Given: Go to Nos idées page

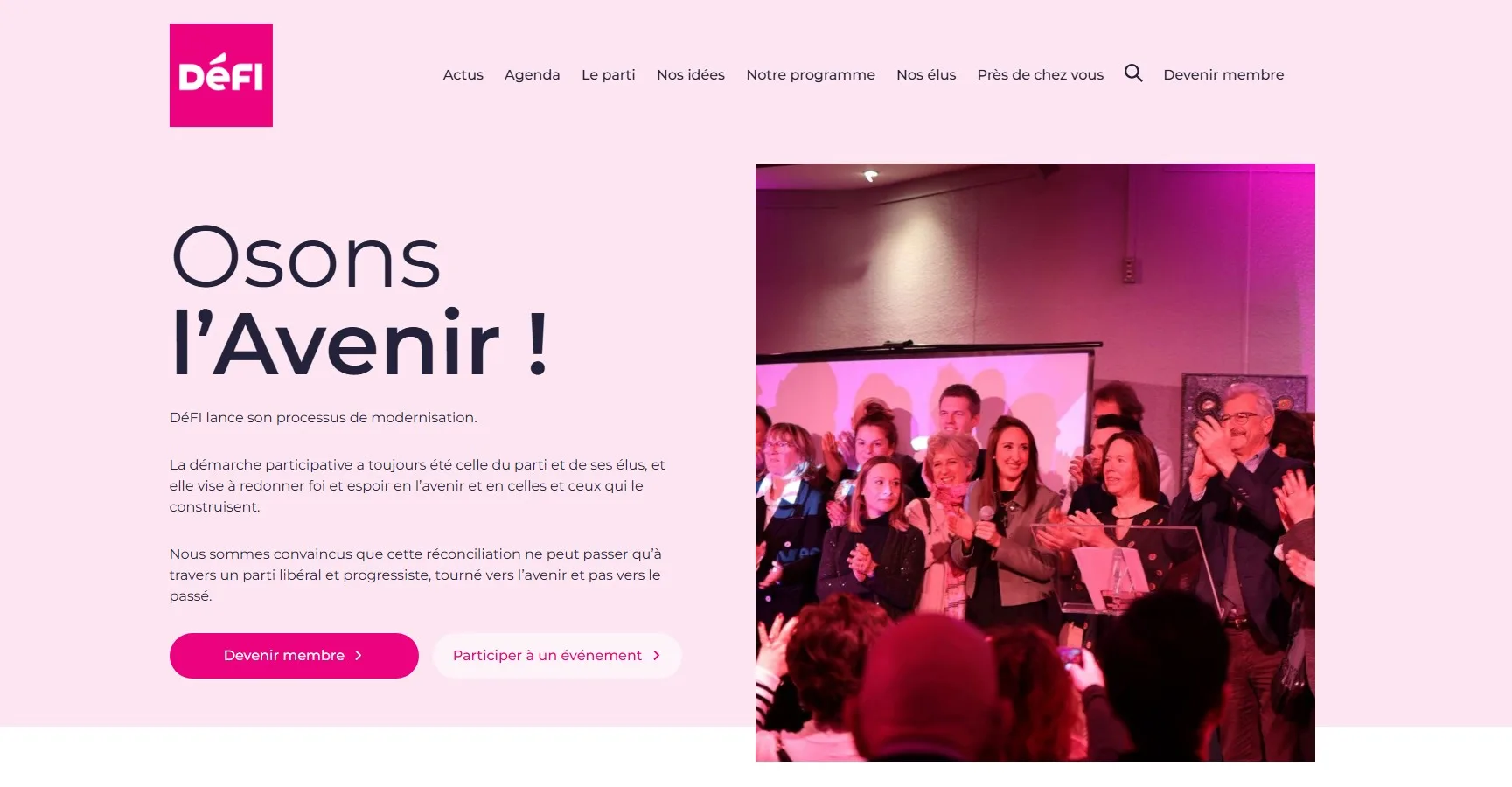Looking at the screenshot, I should (x=690, y=75).
